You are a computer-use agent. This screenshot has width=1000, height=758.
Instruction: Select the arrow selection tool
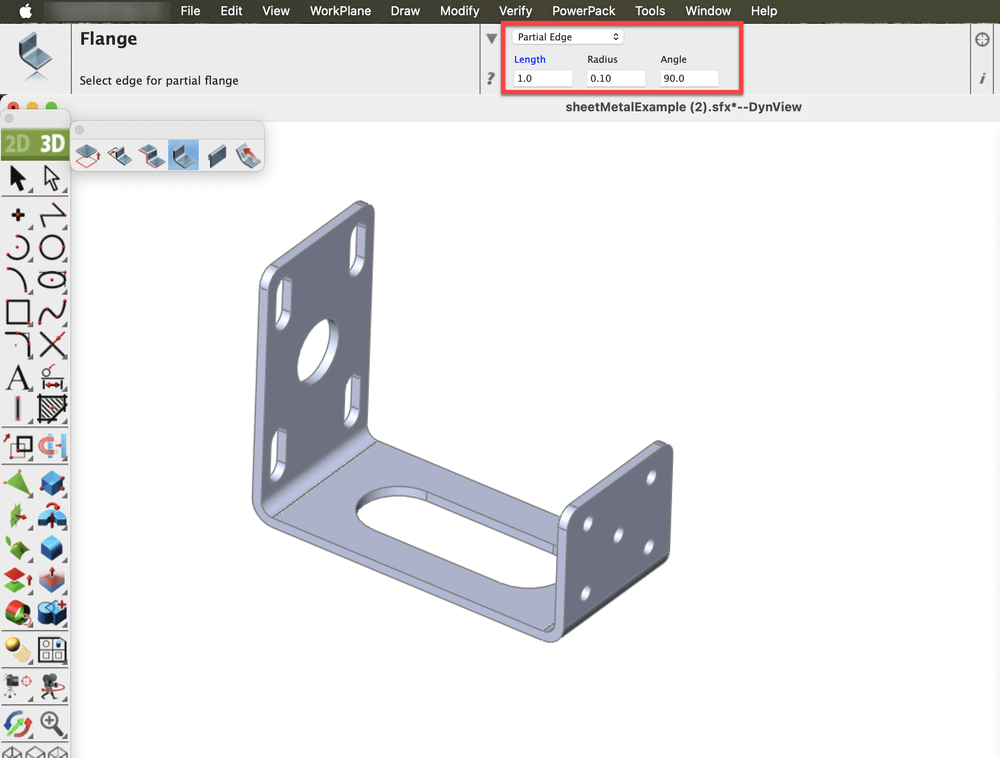pos(18,179)
